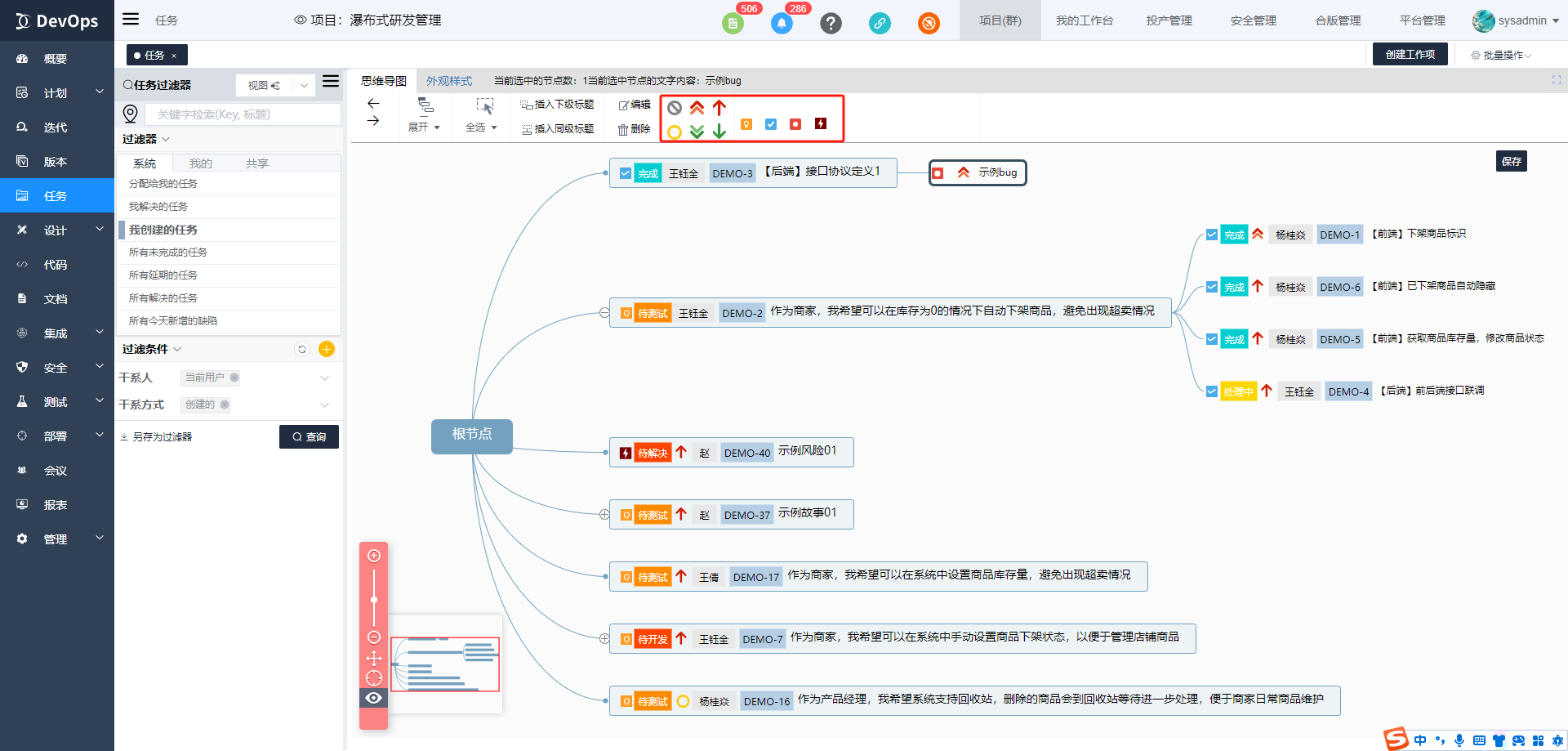Click the hamburger menu icon beside DevOps
The width and height of the screenshot is (1568, 751).
point(131,20)
